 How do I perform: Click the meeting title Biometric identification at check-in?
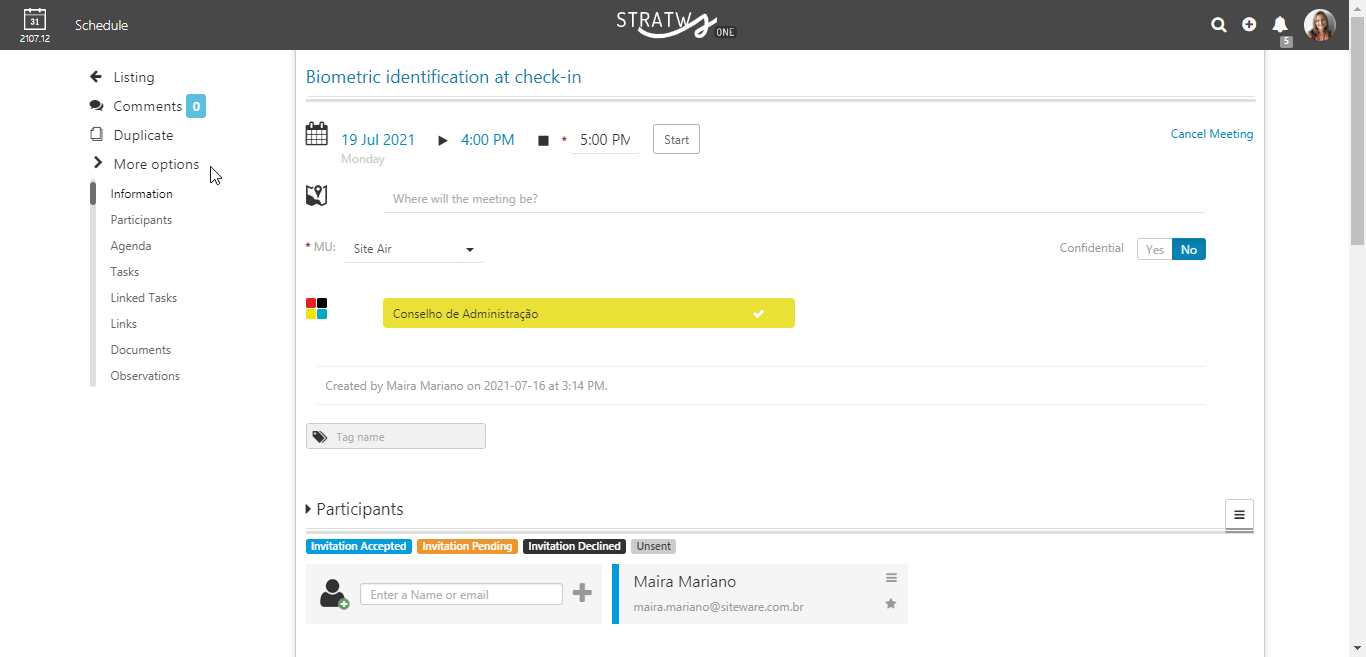click(x=443, y=77)
